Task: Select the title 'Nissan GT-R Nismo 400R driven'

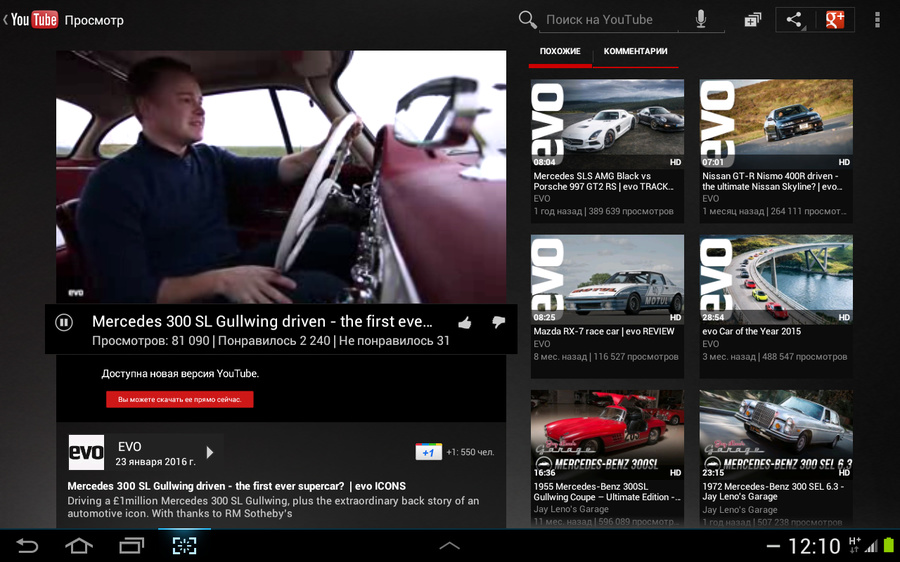Action: pos(773,181)
